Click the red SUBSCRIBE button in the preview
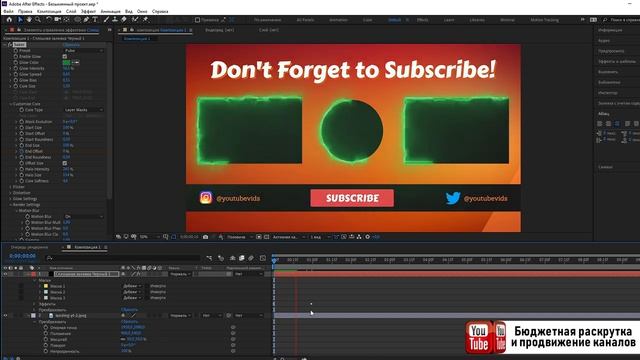Image resolution: width=640 pixels, height=360 pixels. (x=352, y=198)
